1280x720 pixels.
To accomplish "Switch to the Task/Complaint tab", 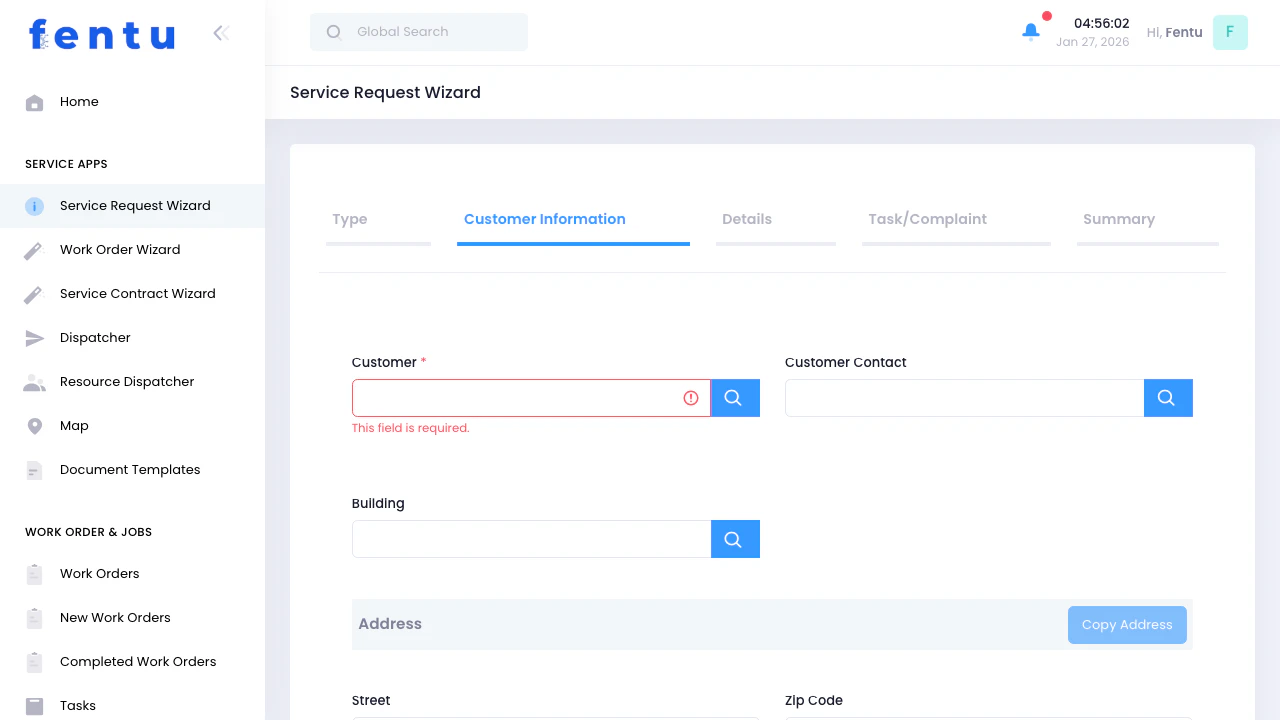I will [x=927, y=219].
